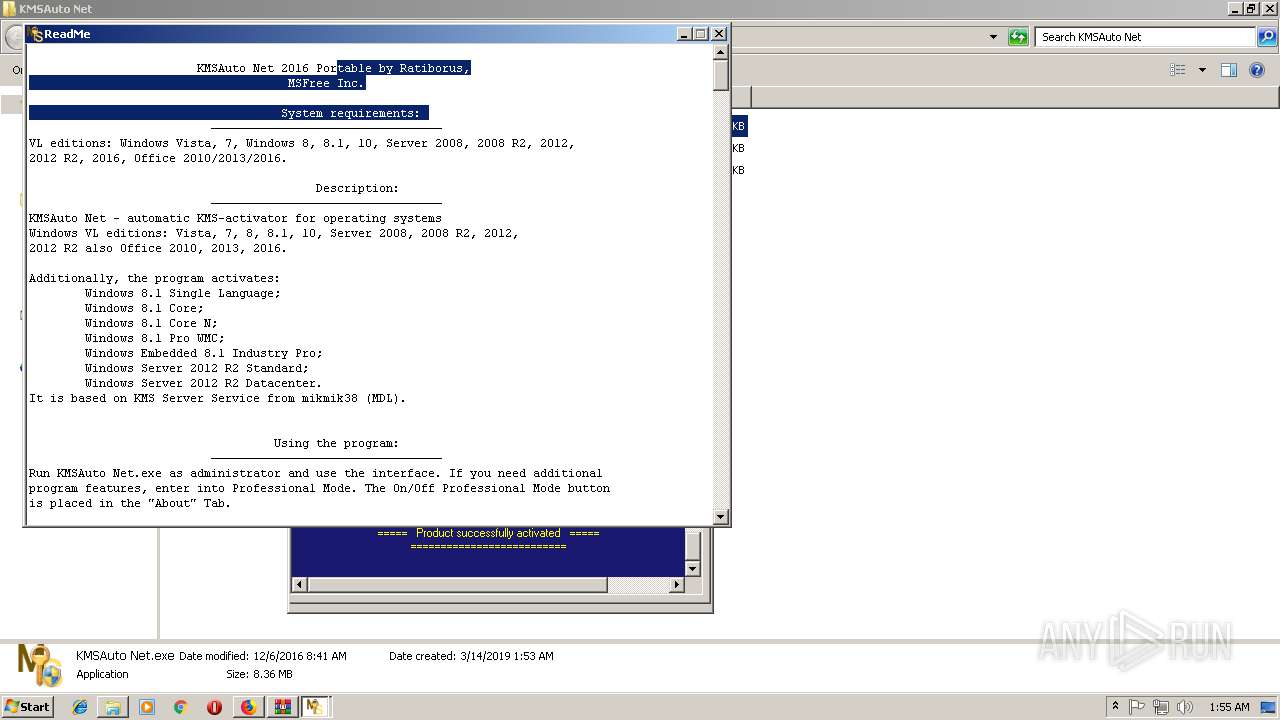Click the ReadMe vertical scrollbar thumb

tap(721, 75)
